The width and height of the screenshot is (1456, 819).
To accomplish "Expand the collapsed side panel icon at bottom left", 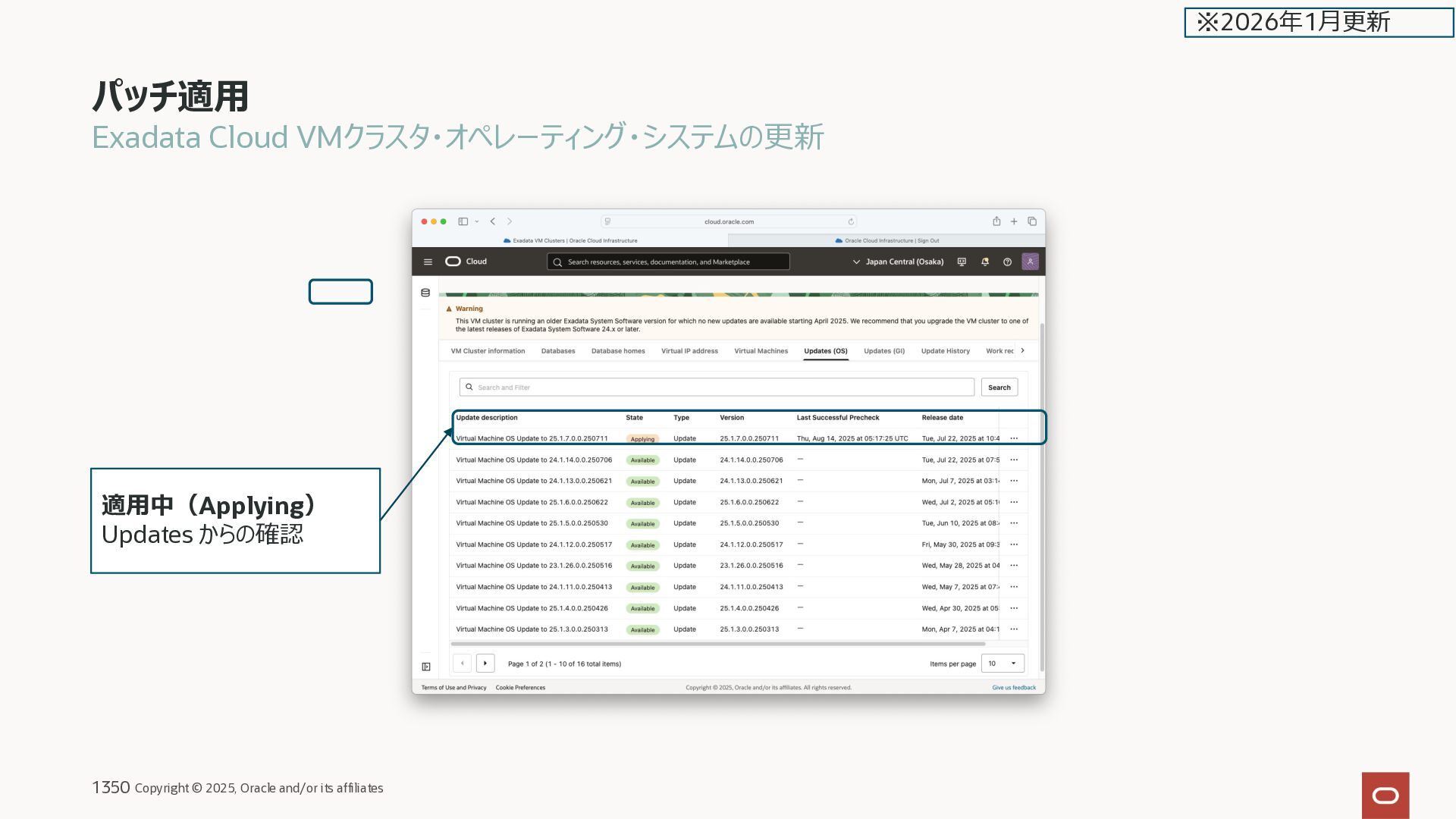I will click(x=426, y=667).
